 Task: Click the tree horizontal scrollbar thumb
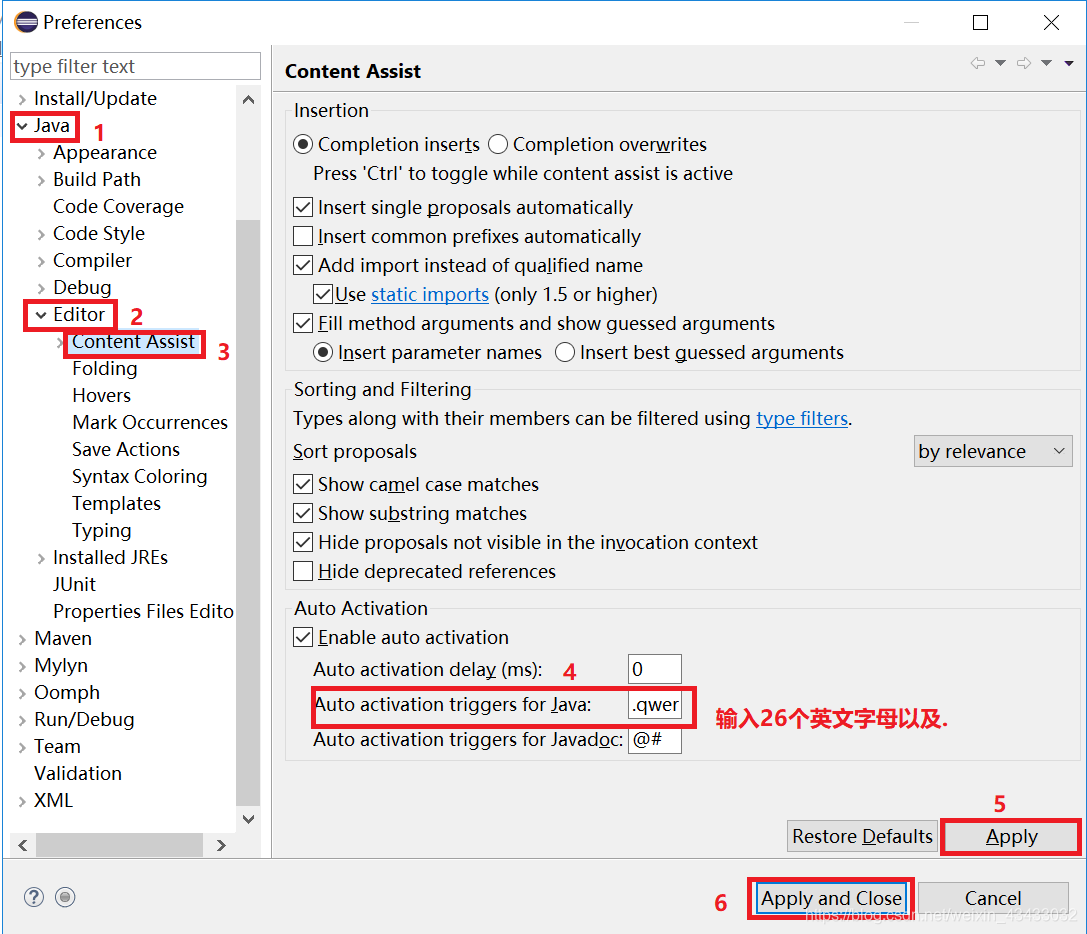click(x=119, y=845)
